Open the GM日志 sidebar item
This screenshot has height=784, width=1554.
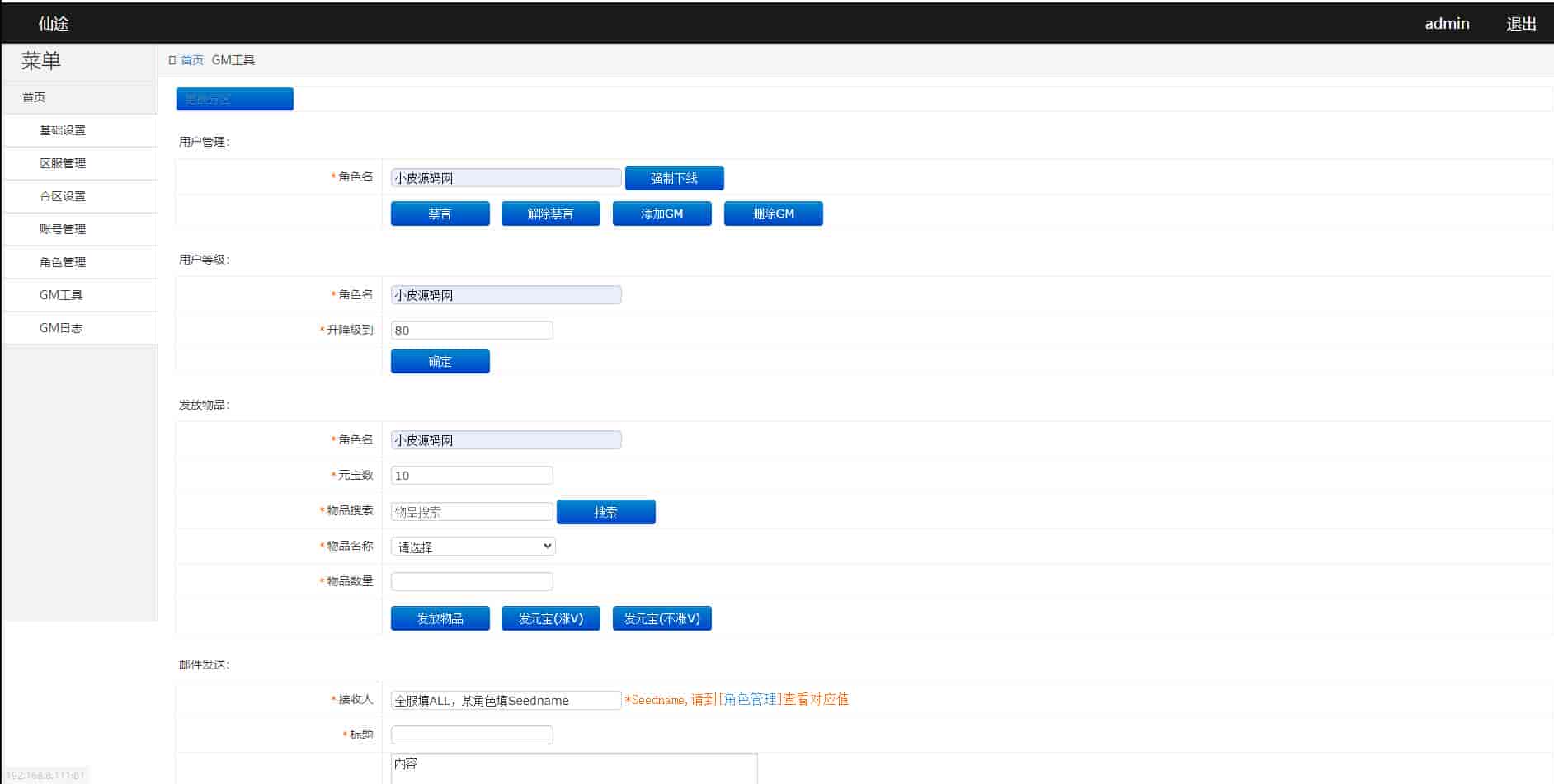61,328
